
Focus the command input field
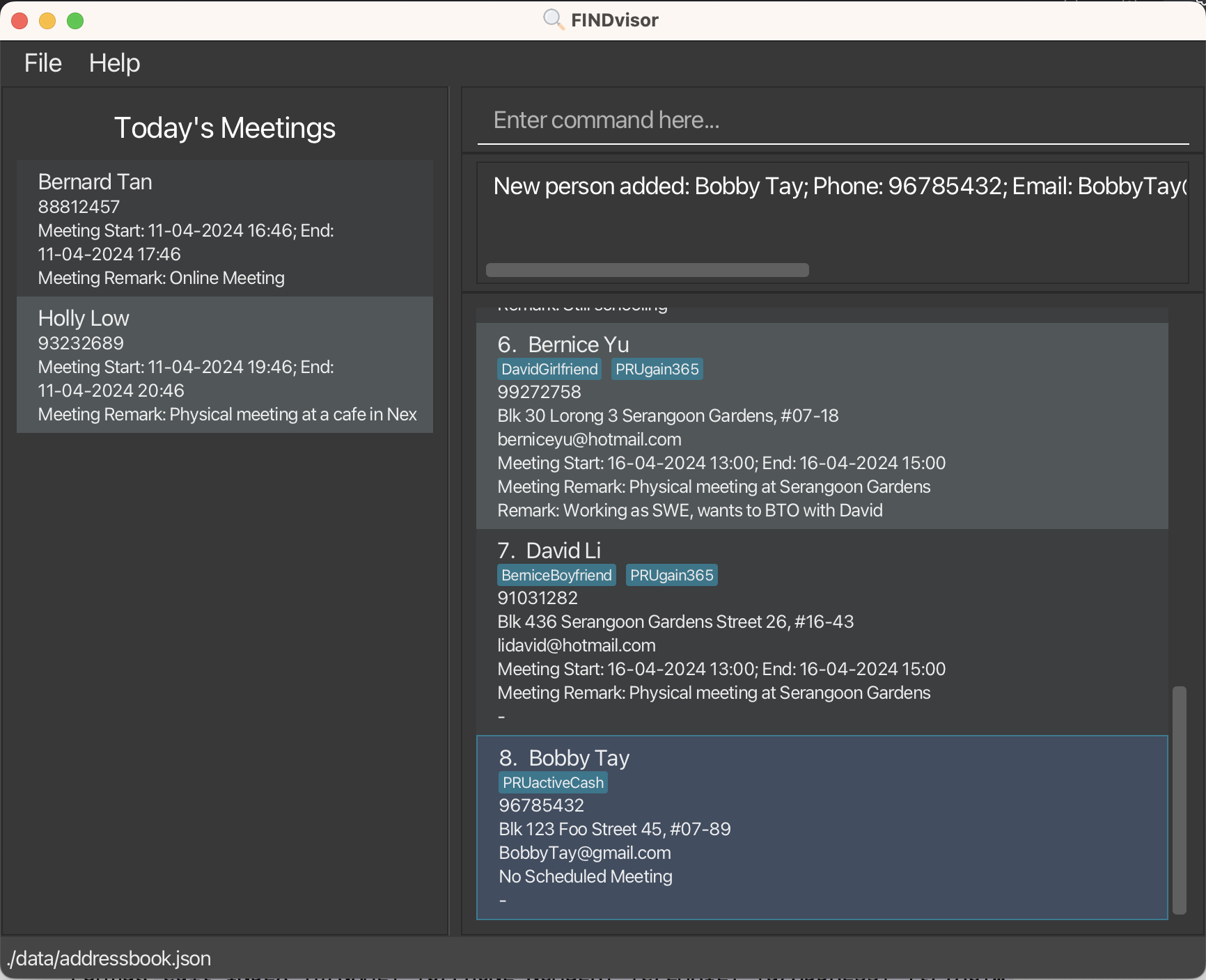pos(833,120)
